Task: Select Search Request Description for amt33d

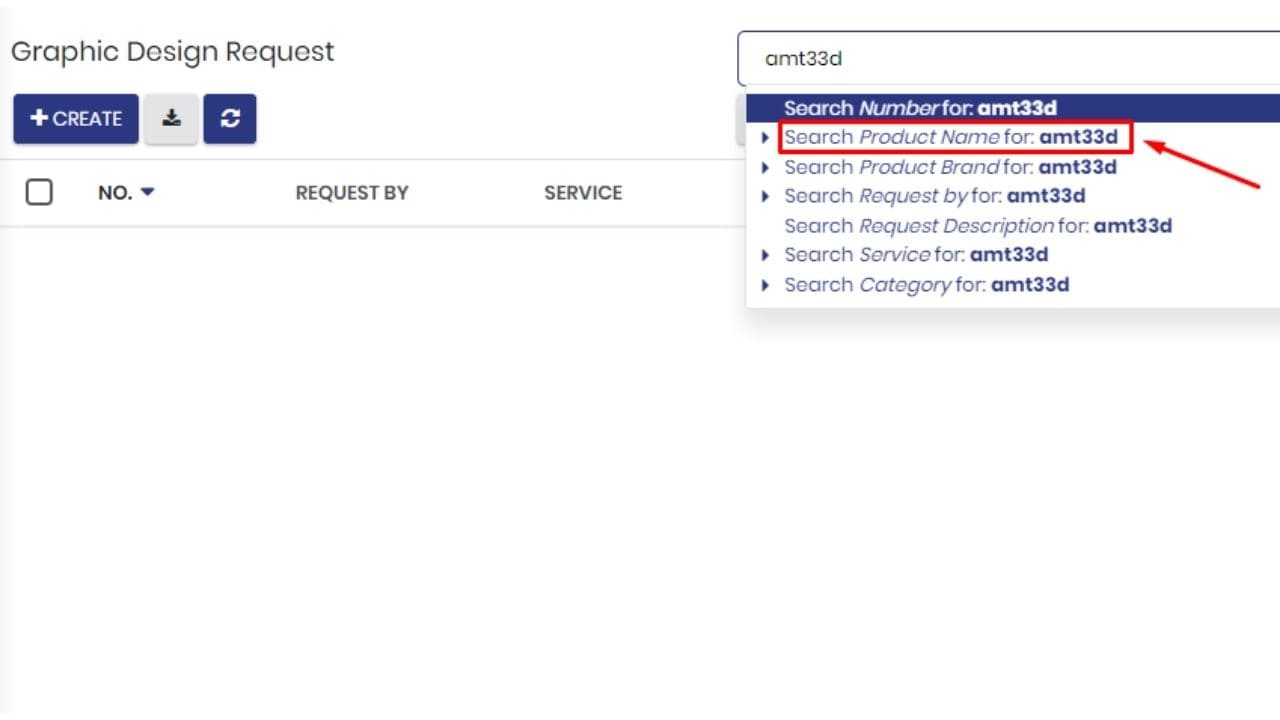Action: (x=978, y=226)
